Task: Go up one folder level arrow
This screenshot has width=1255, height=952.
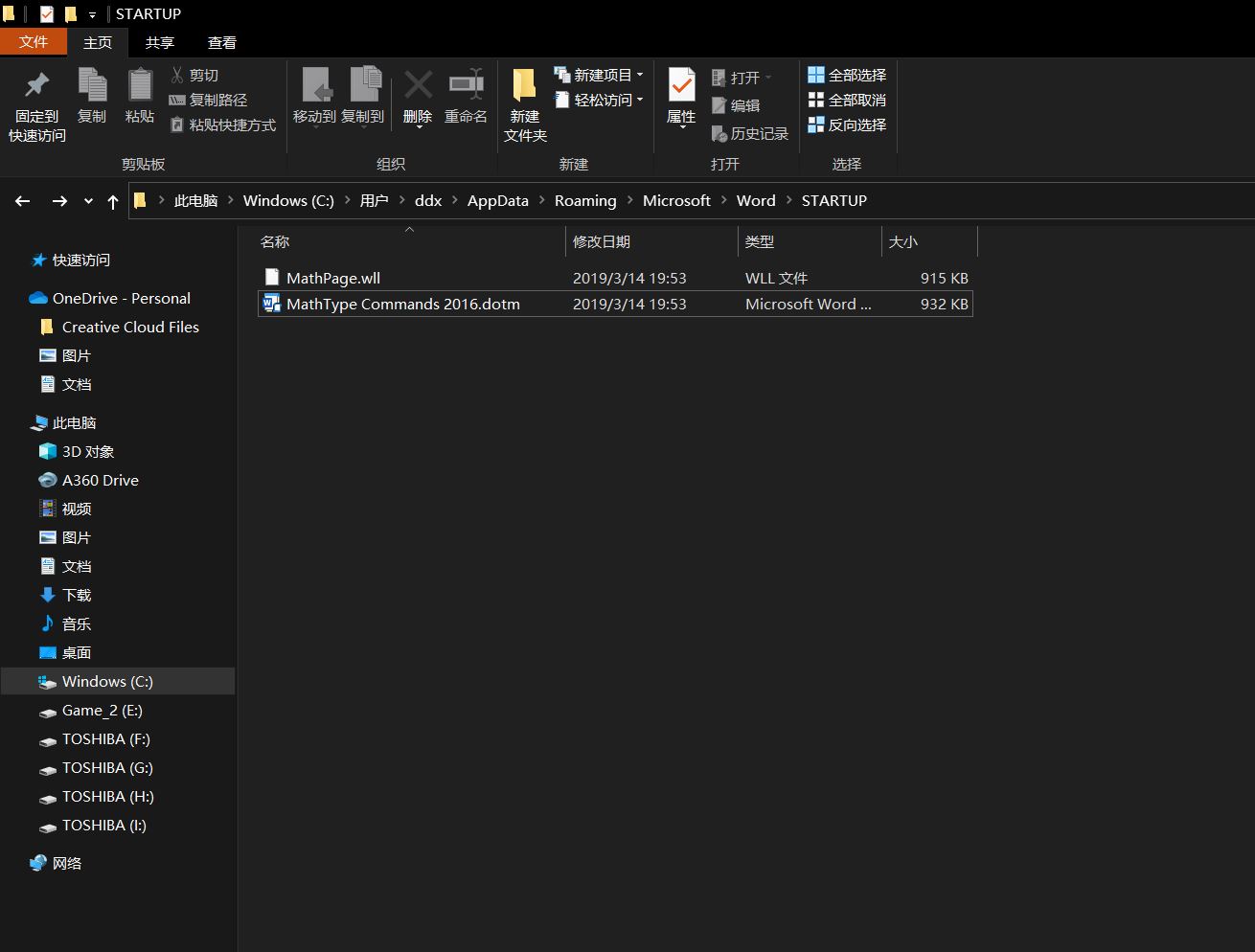Action: tap(113, 201)
